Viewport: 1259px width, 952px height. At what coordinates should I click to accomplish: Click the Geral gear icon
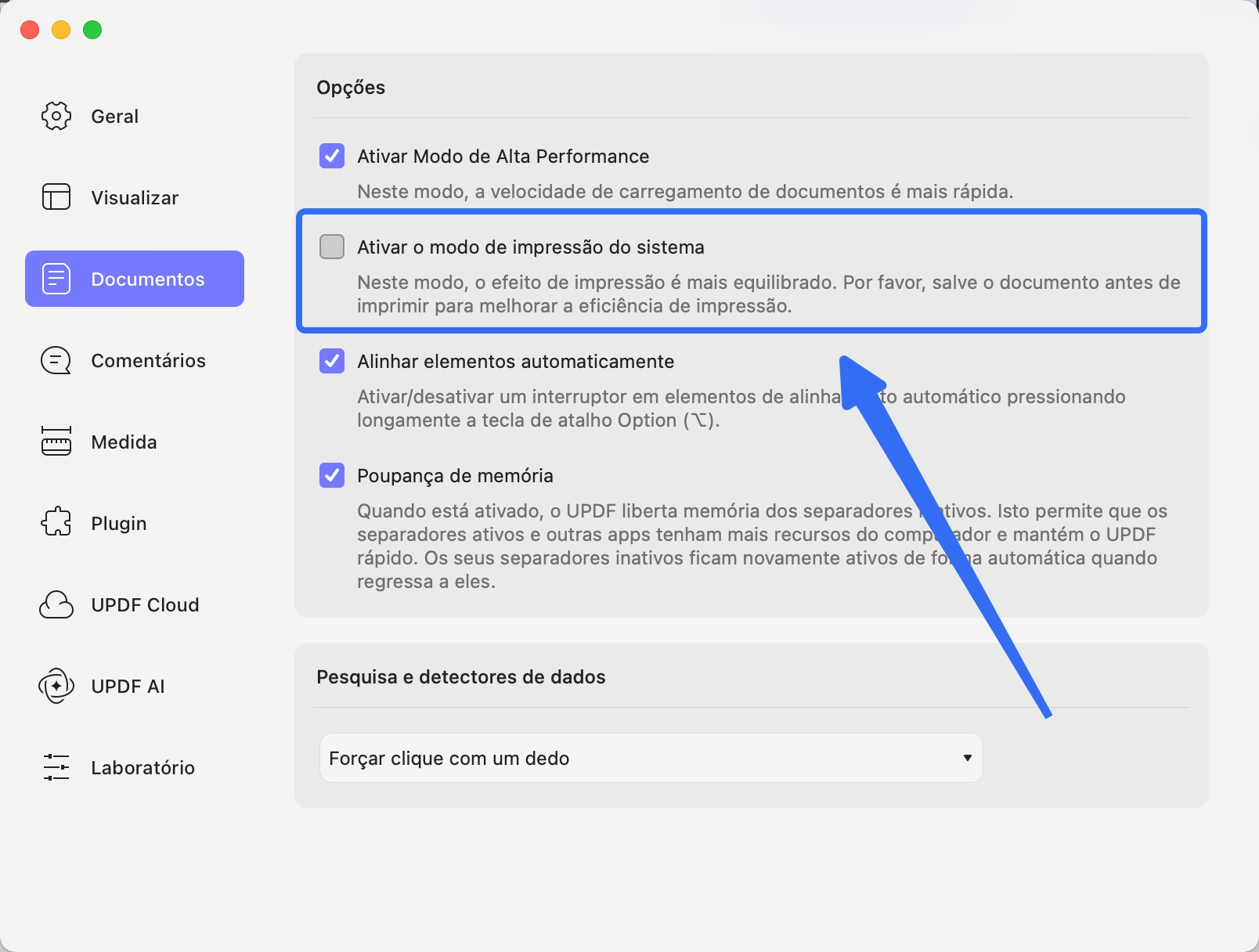pyautogui.click(x=56, y=116)
